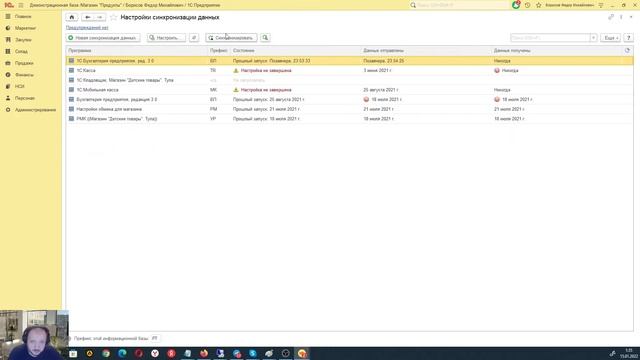Click warning icon in 1С Мобильная касса status

pos(236,89)
